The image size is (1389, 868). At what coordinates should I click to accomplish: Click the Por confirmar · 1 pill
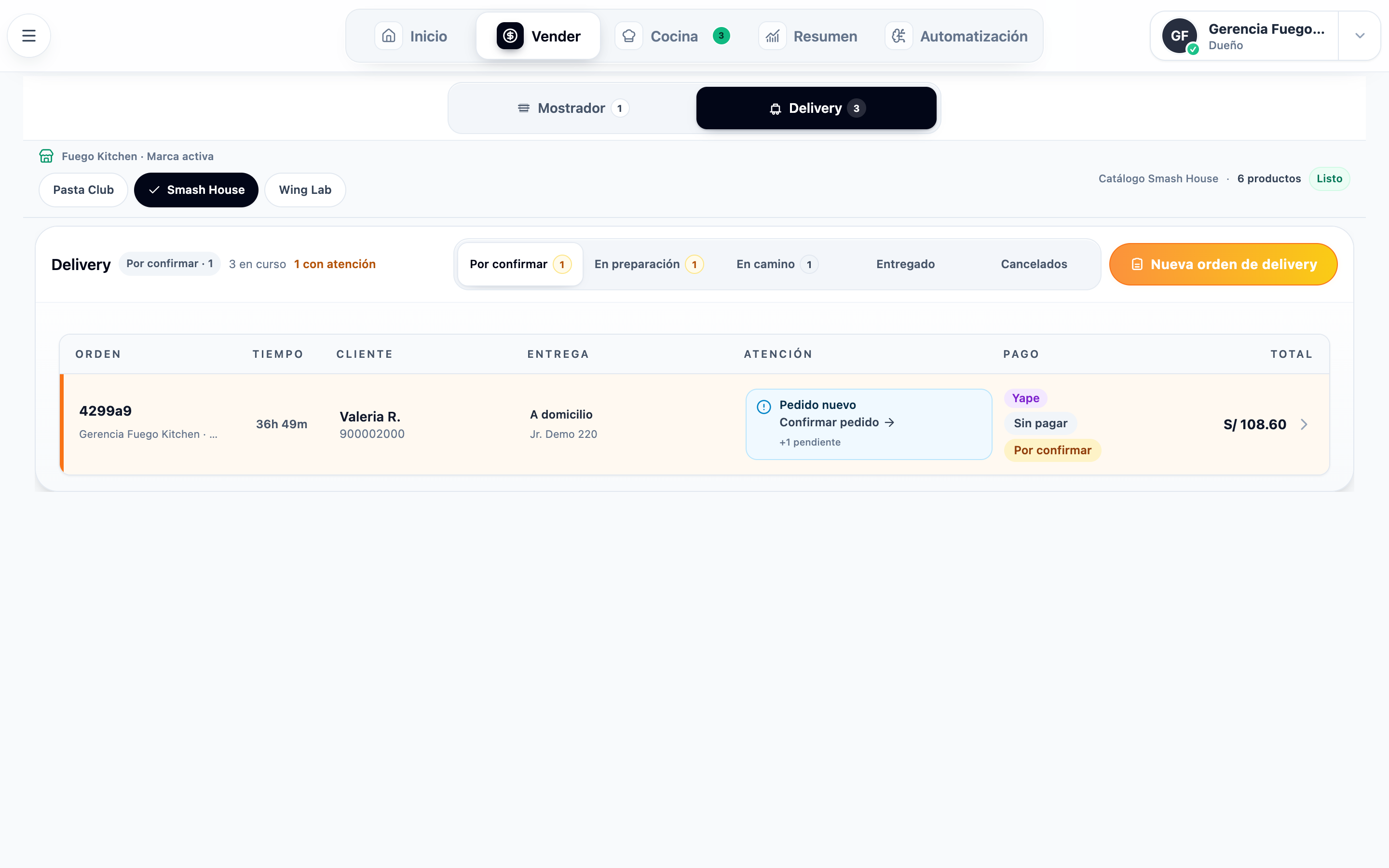coord(170,263)
